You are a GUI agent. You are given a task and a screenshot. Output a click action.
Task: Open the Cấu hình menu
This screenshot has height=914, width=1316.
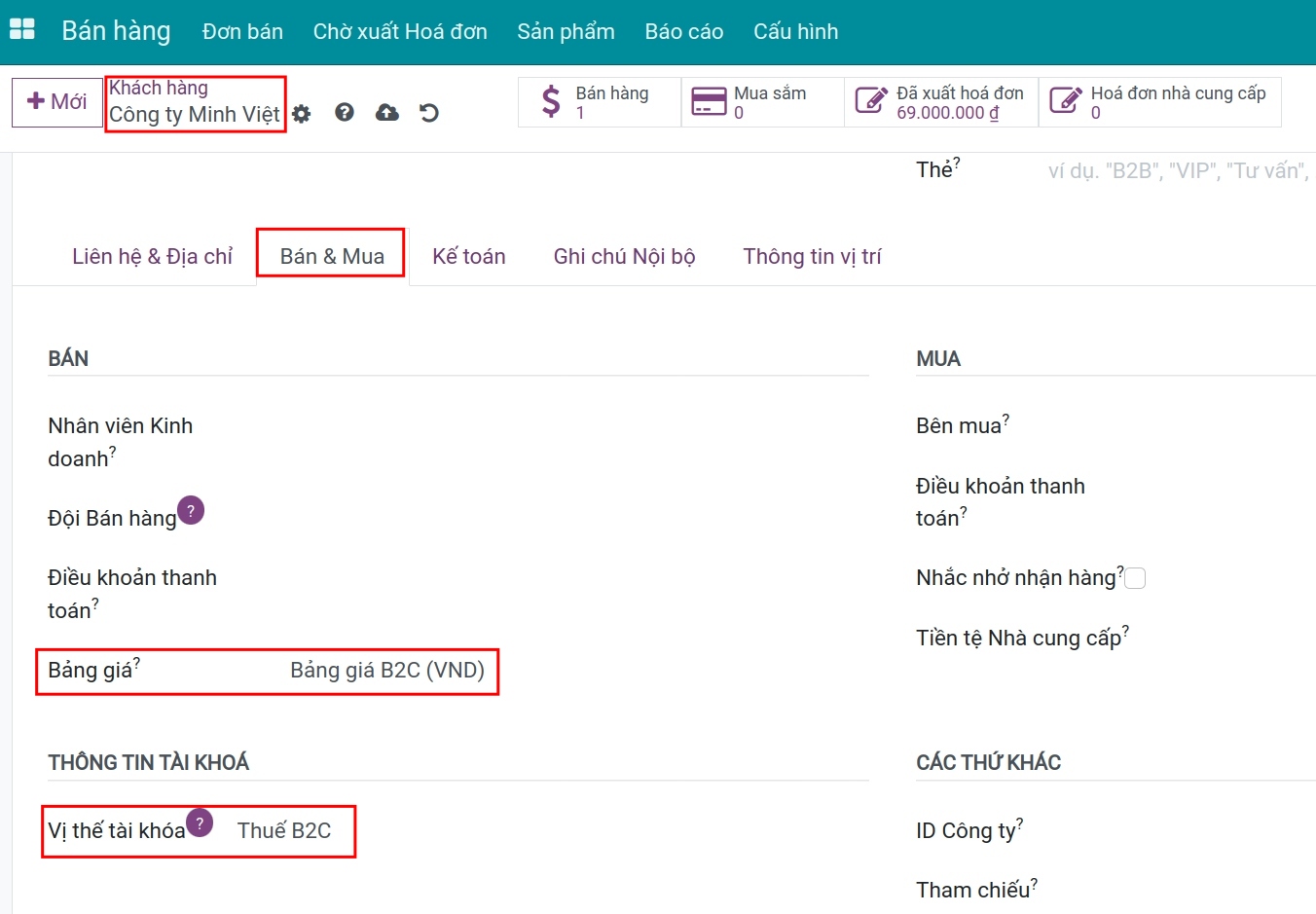[795, 31]
